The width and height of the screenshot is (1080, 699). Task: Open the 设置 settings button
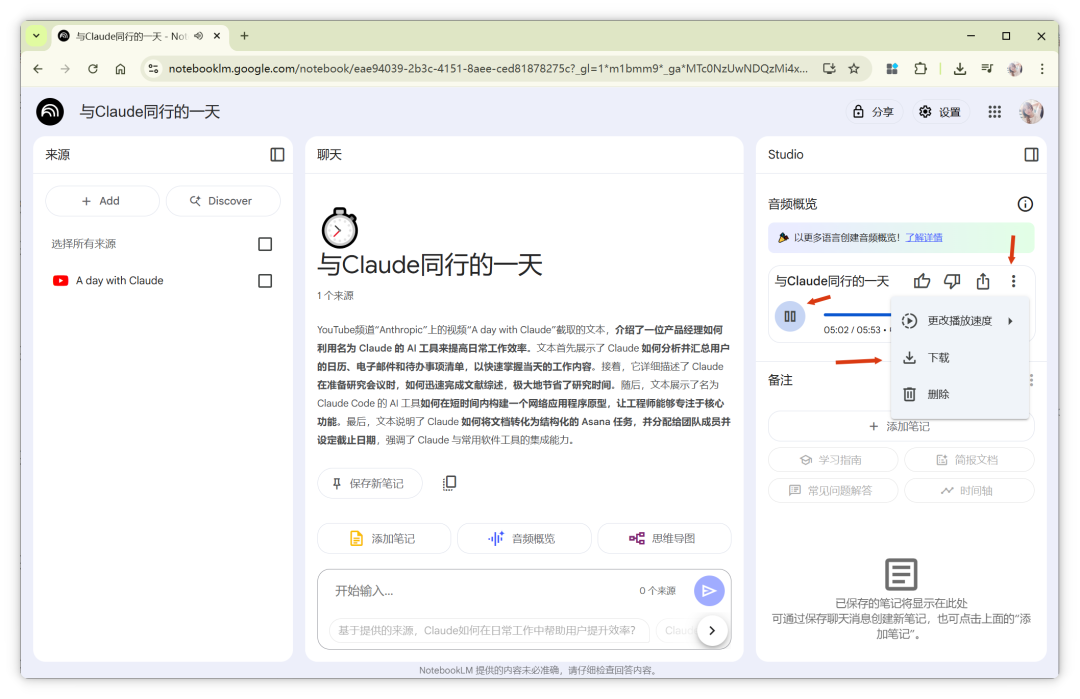click(940, 112)
